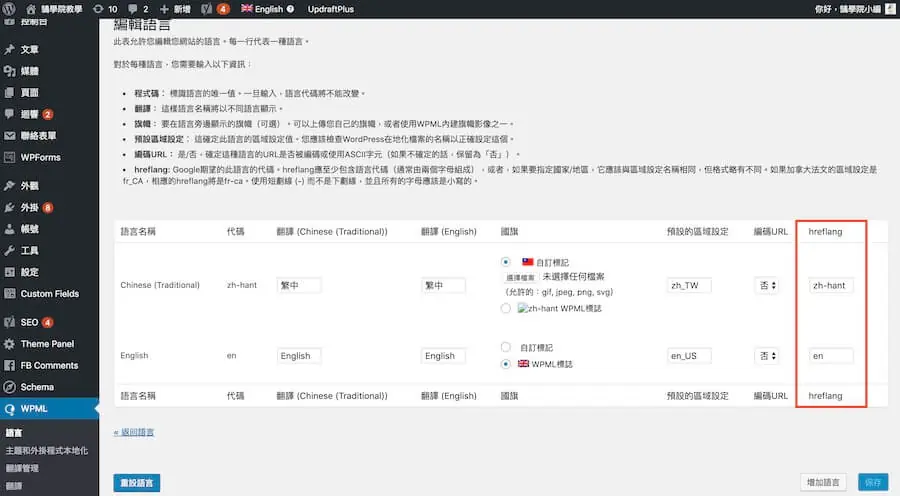This screenshot has height=496, width=900.
Task: Open the 你好 user account menu
Action: 854,9
